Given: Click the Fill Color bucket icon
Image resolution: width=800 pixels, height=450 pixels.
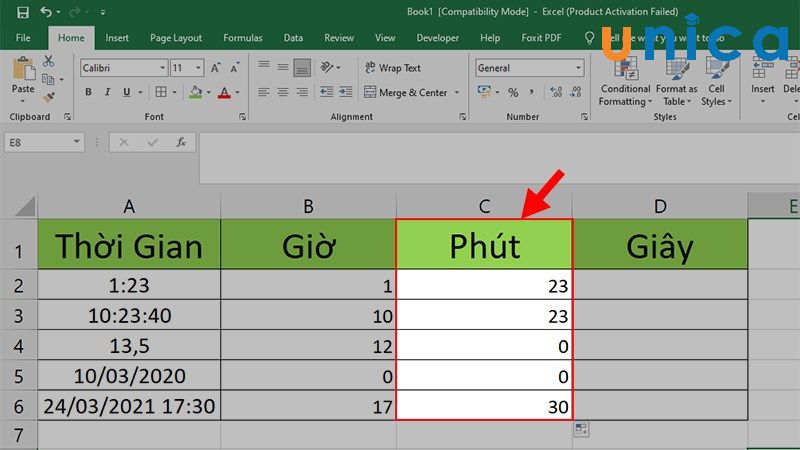Looking at the screenshot, I should point(195,92).
